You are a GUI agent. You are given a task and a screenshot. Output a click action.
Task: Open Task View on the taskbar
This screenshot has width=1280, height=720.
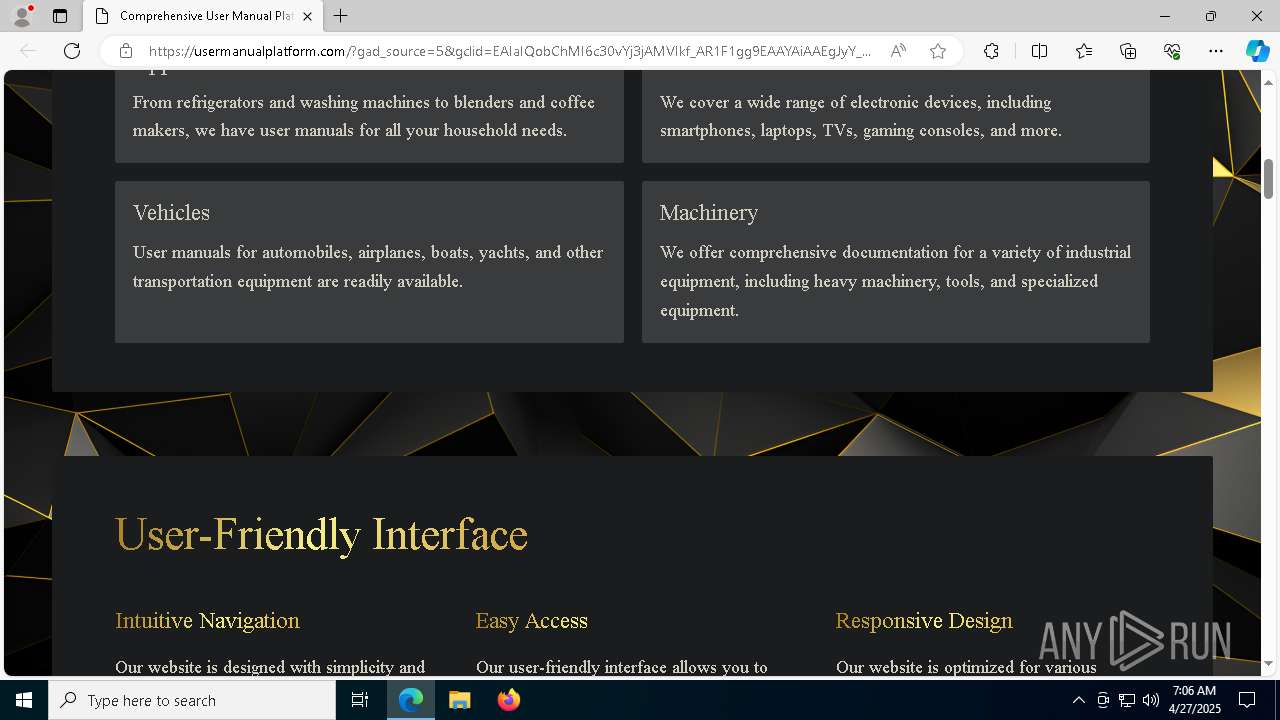point(360,700)
